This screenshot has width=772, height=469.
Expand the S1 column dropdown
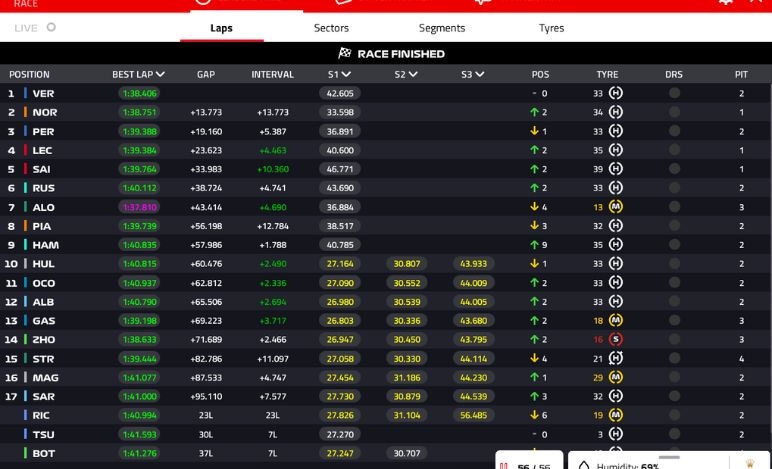[x=346, y=74]
